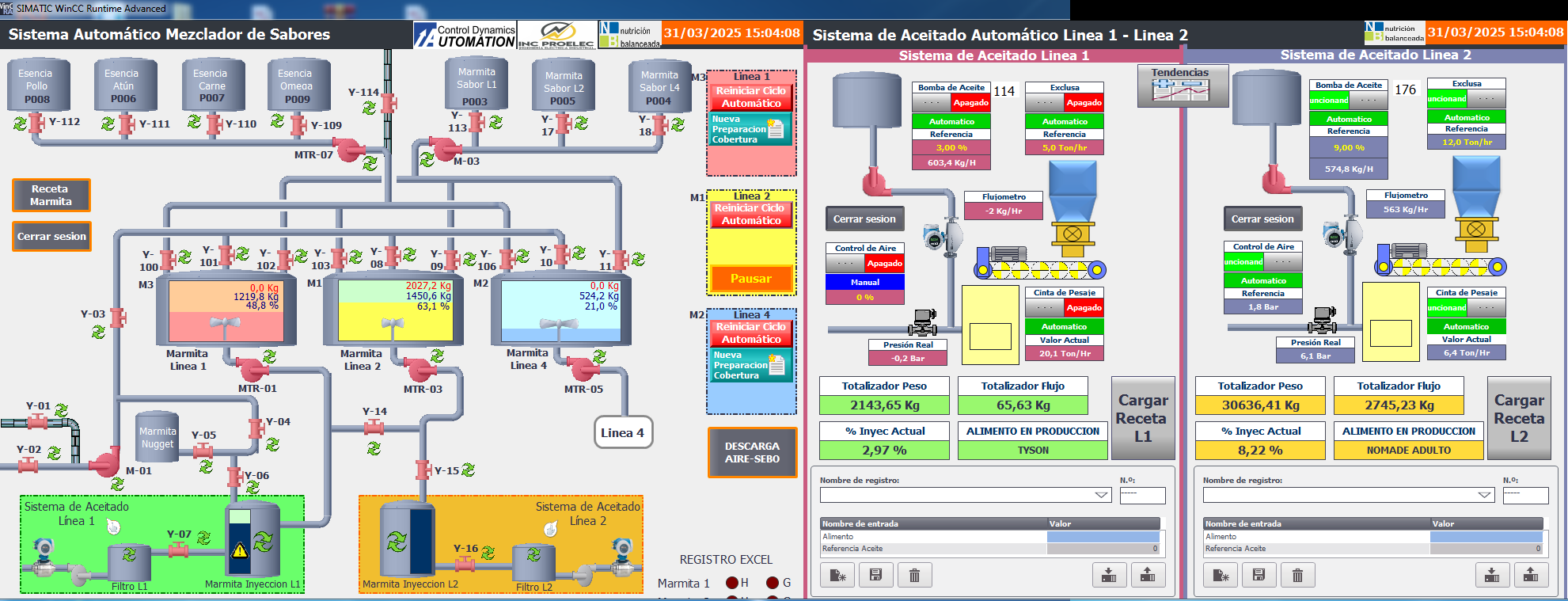Click valve Y-110 under Esencia Carne tank
Screen dimensions: 1568x601
pos(214,124)
